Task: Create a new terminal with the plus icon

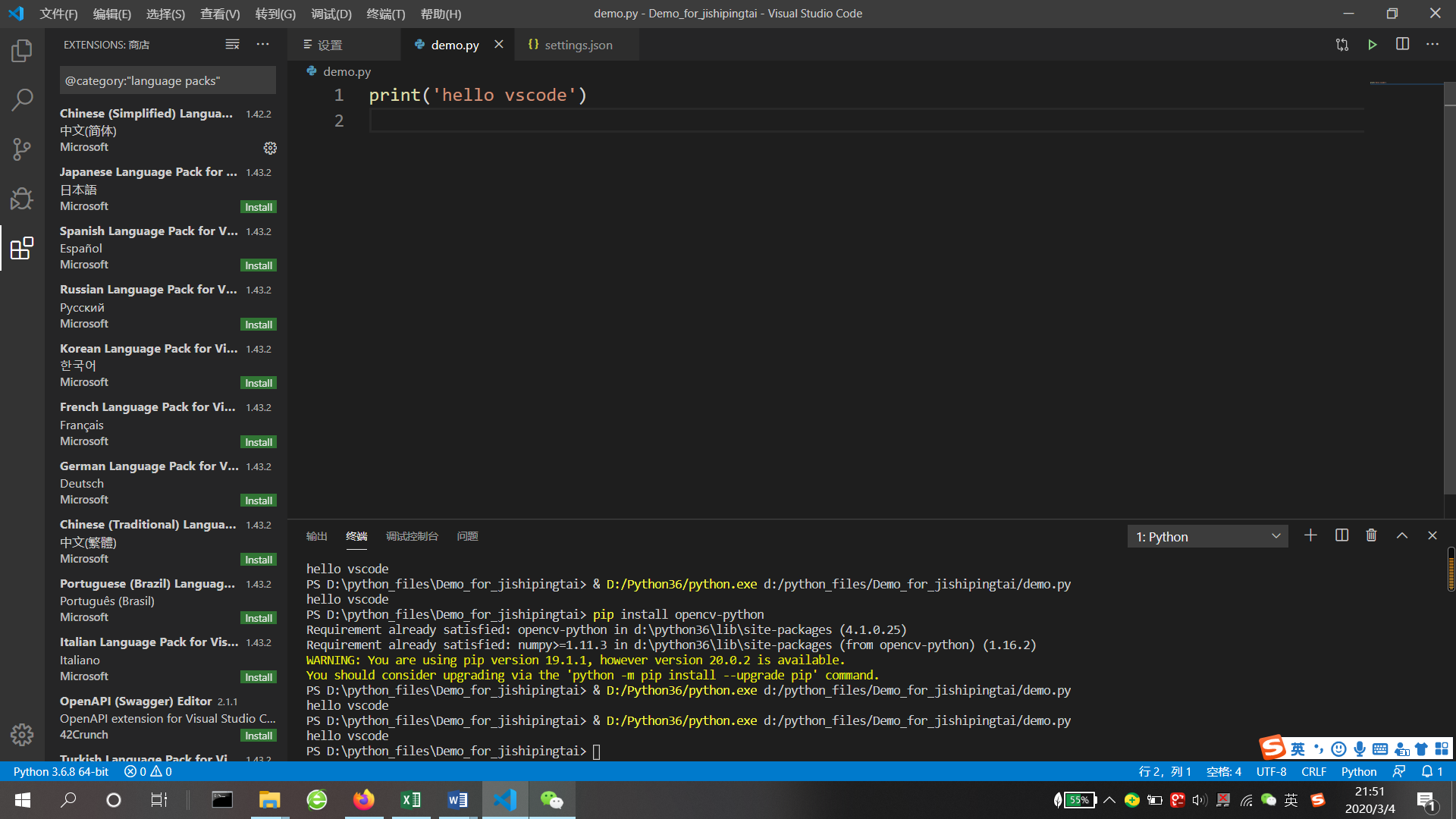Action: point(1310,535)
